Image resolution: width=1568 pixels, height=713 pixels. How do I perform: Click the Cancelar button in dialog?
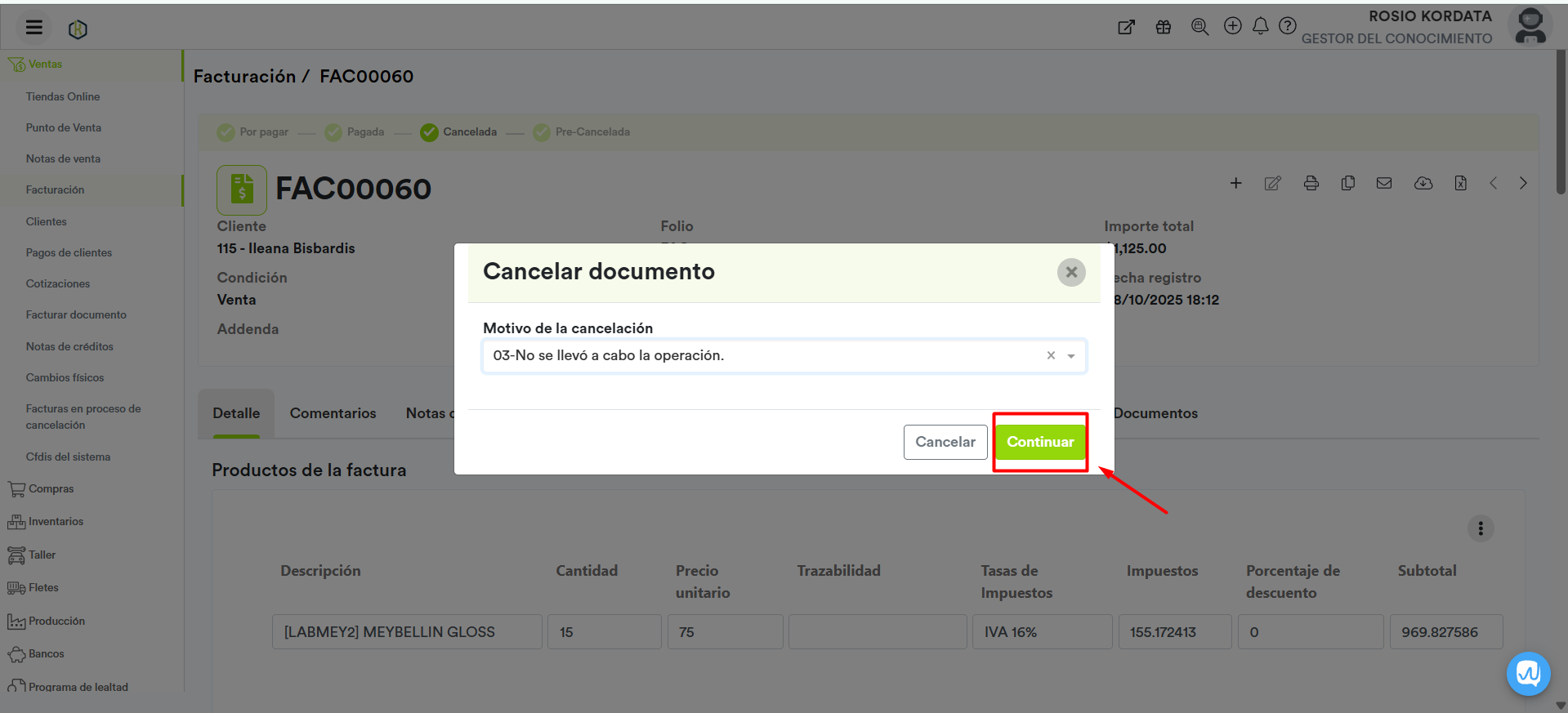click(945, 442)
